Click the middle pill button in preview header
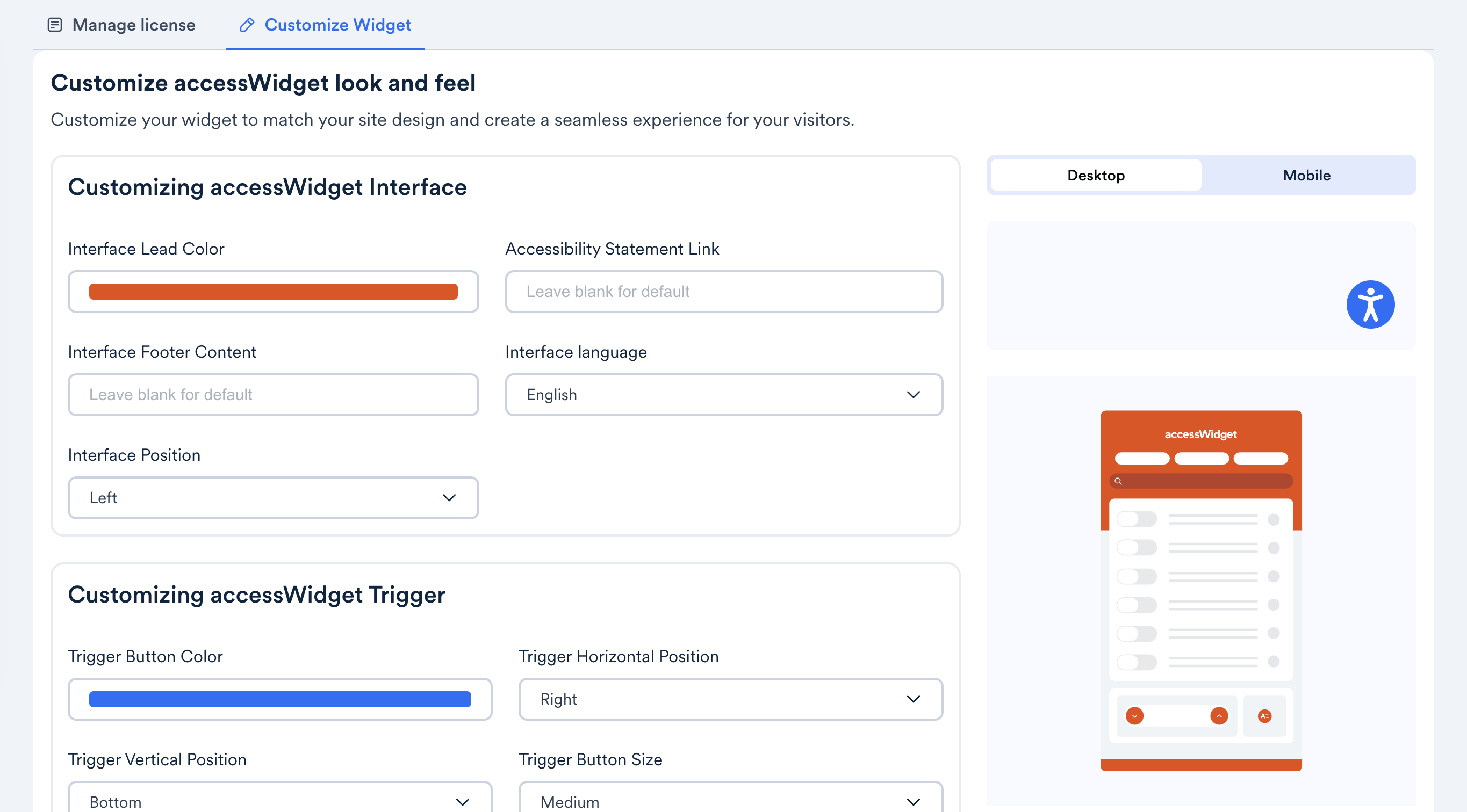The height and width of the screenshot is (812, 1467). [x=1201, y=459]
